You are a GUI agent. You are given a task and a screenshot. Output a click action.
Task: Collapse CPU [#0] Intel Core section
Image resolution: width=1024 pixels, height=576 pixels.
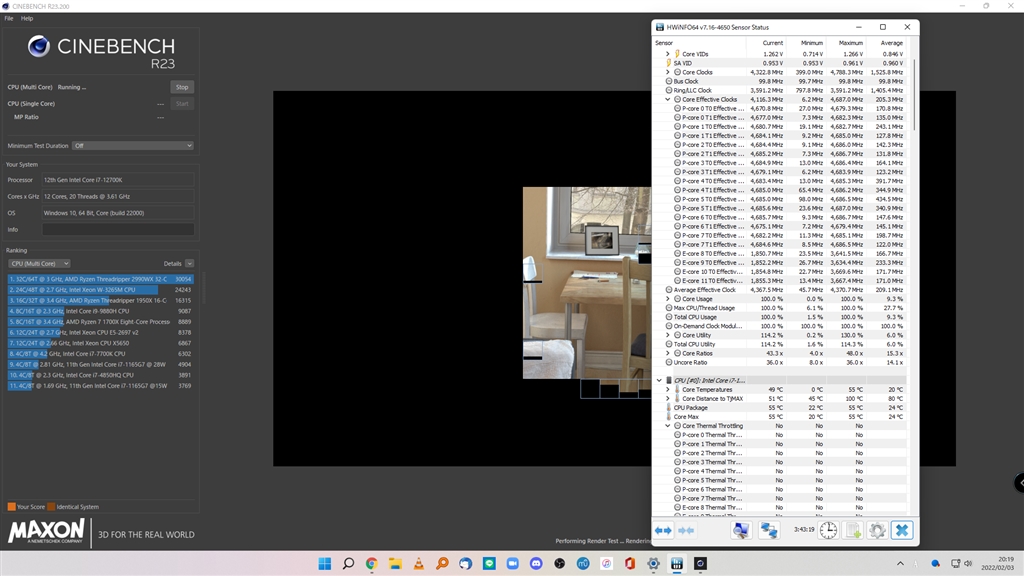coord(659,380)
